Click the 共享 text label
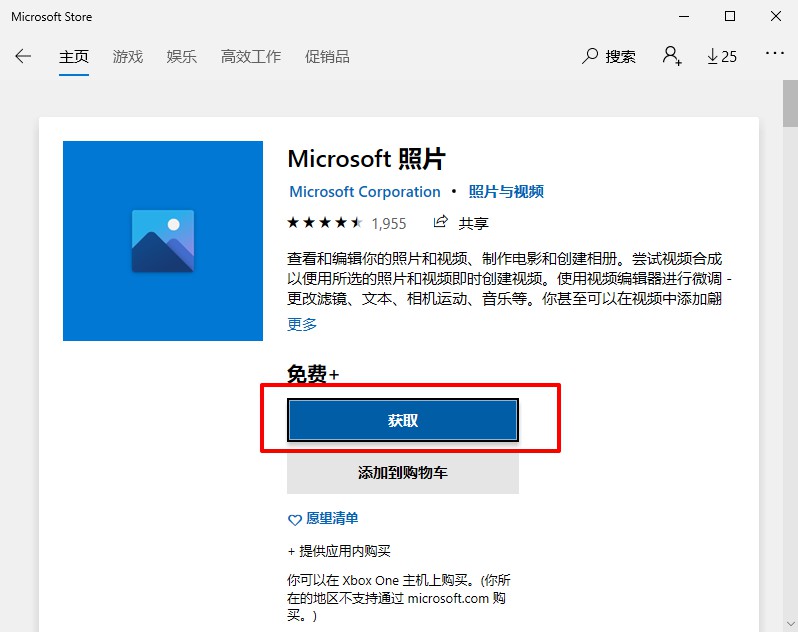The height and width of the screenshot is (632, 798). (x=473, y=223)
